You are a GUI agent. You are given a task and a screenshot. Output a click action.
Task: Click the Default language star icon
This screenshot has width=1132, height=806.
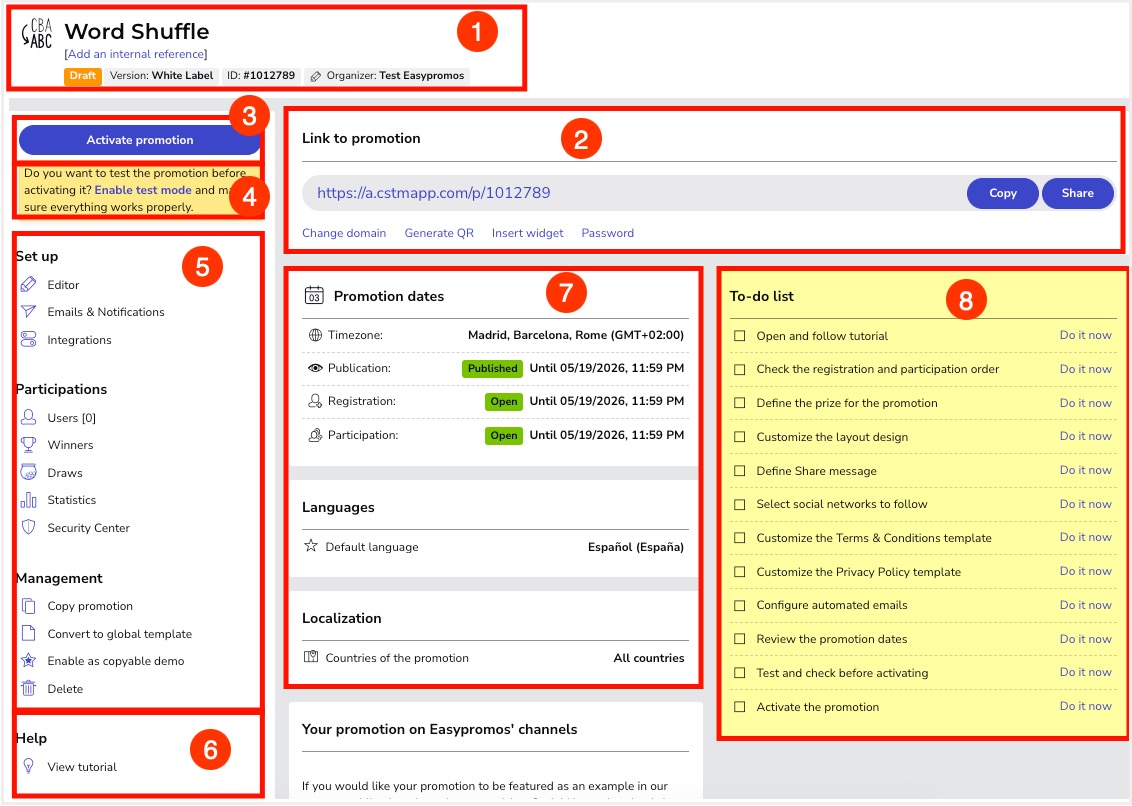(311, 546)
